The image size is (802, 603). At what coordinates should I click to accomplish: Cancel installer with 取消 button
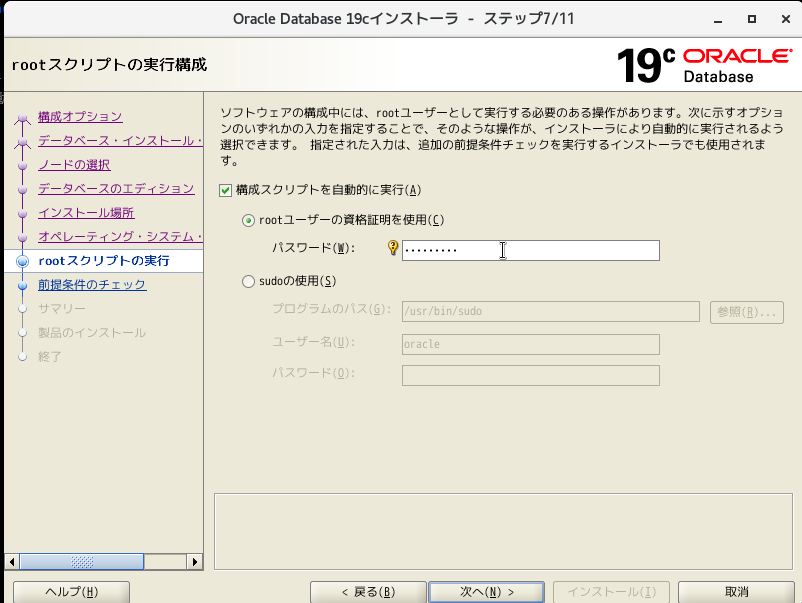click(737, 592)
